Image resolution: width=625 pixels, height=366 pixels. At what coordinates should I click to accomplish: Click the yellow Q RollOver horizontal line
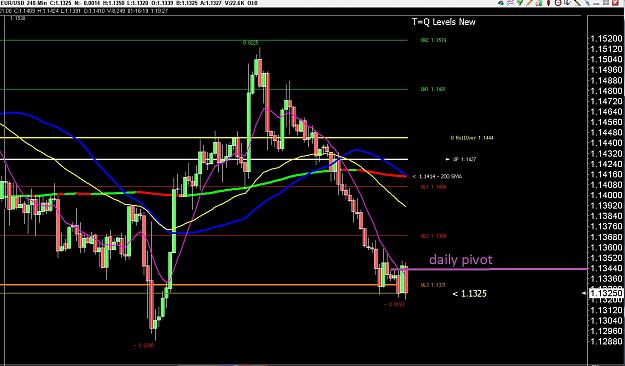click(x=204, y=138)
